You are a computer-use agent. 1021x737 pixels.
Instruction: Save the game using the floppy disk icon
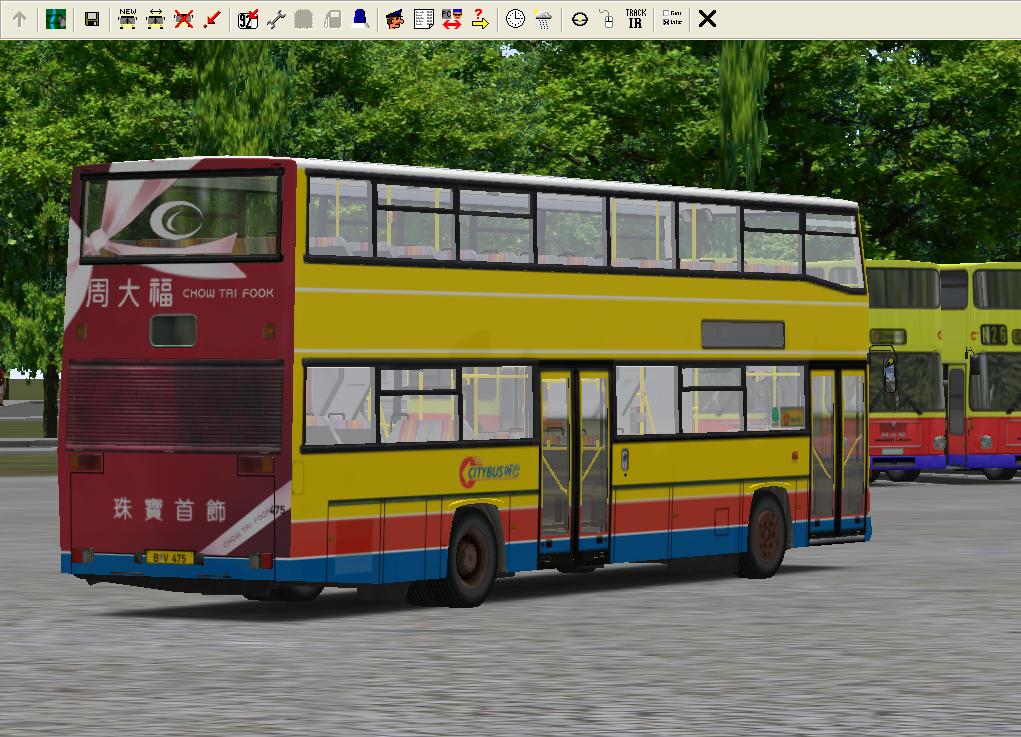tap(92, 19)
